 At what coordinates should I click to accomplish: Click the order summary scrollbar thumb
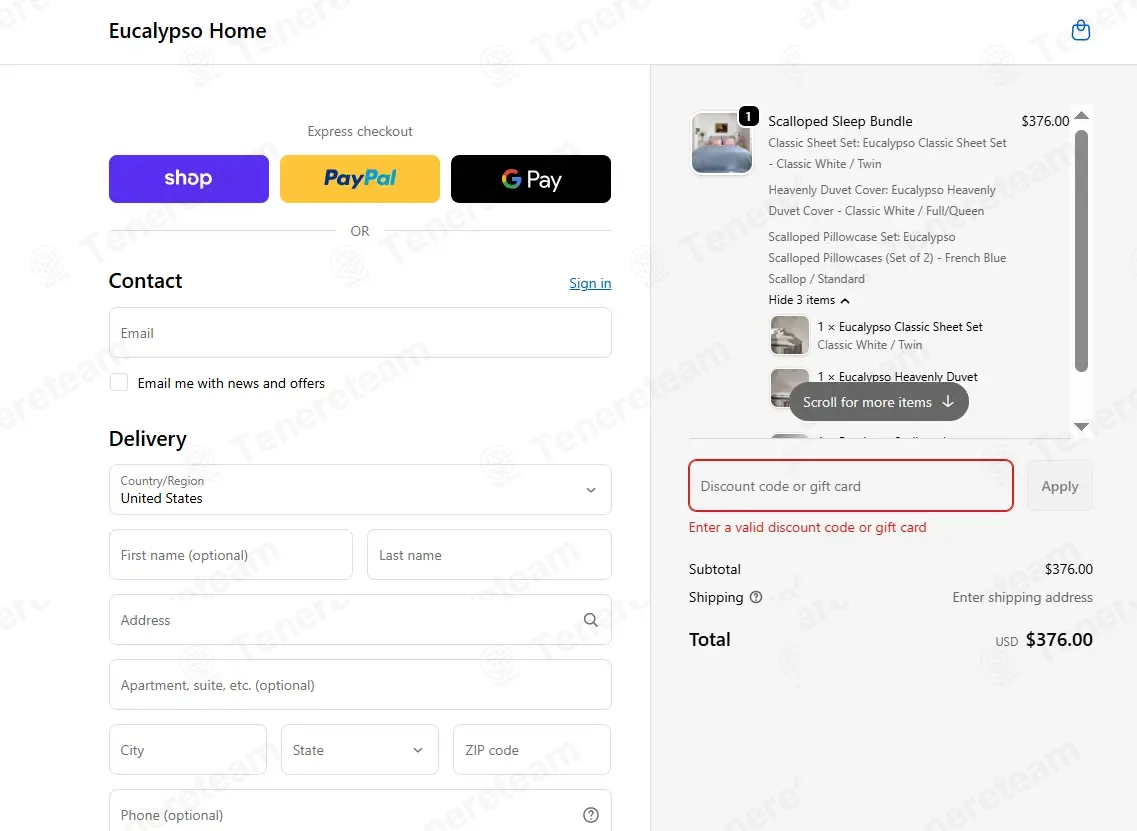tap(1081, 251)
